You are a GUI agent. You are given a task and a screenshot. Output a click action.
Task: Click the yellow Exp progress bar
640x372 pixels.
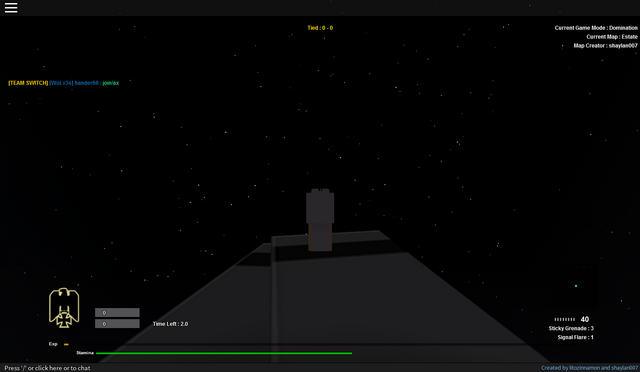66,344
